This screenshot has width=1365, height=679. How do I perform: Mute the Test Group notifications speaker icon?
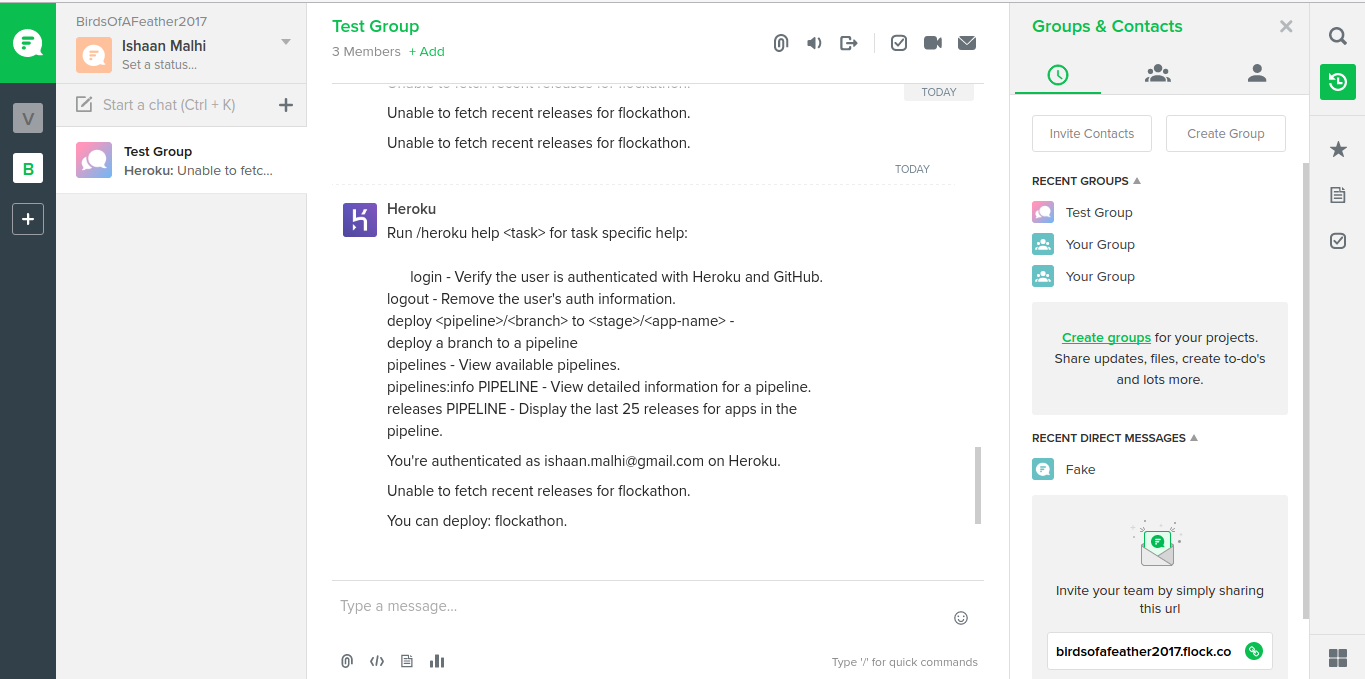(815, 43)
